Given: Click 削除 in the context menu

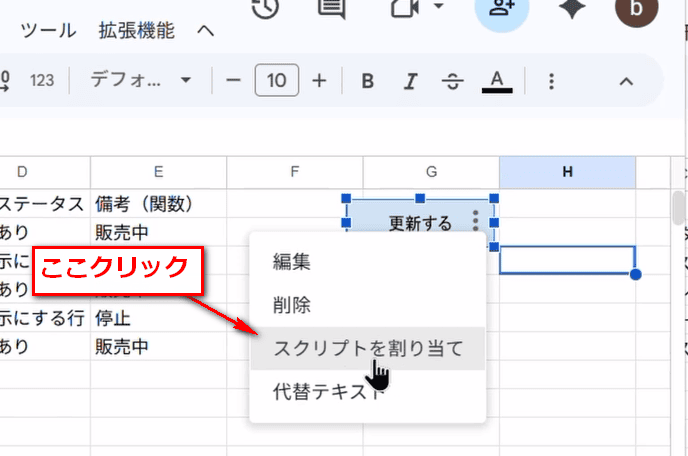Looking at the screenshot, I should pos(292,305).
